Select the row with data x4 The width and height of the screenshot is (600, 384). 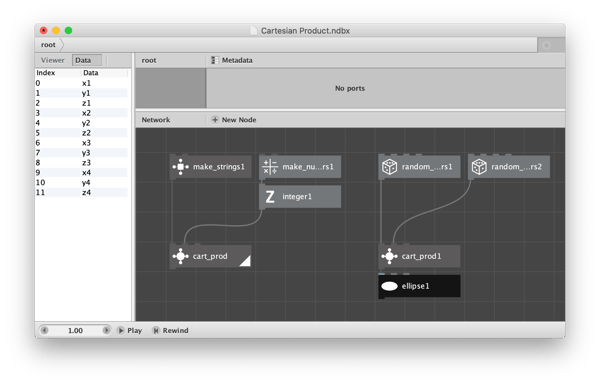82,172
